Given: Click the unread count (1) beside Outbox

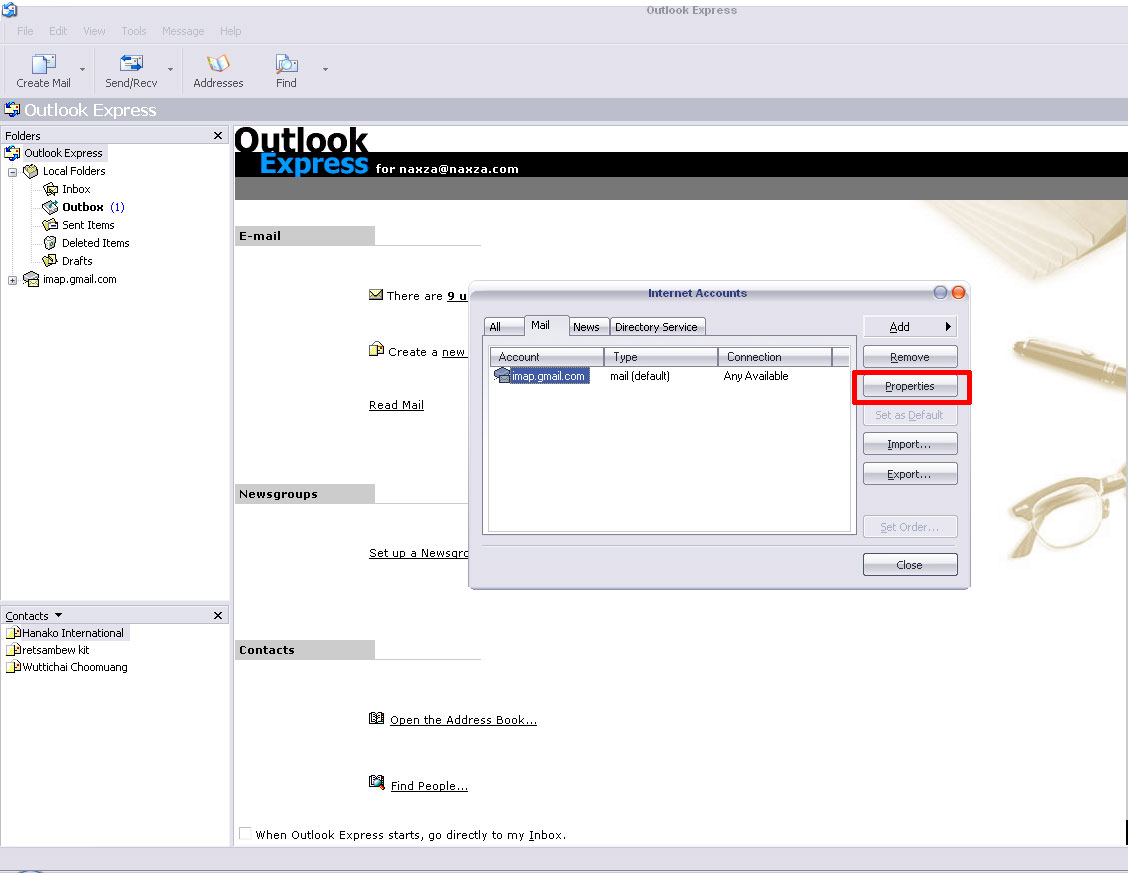Looking at the screenshot, I should tap(117, 207).
